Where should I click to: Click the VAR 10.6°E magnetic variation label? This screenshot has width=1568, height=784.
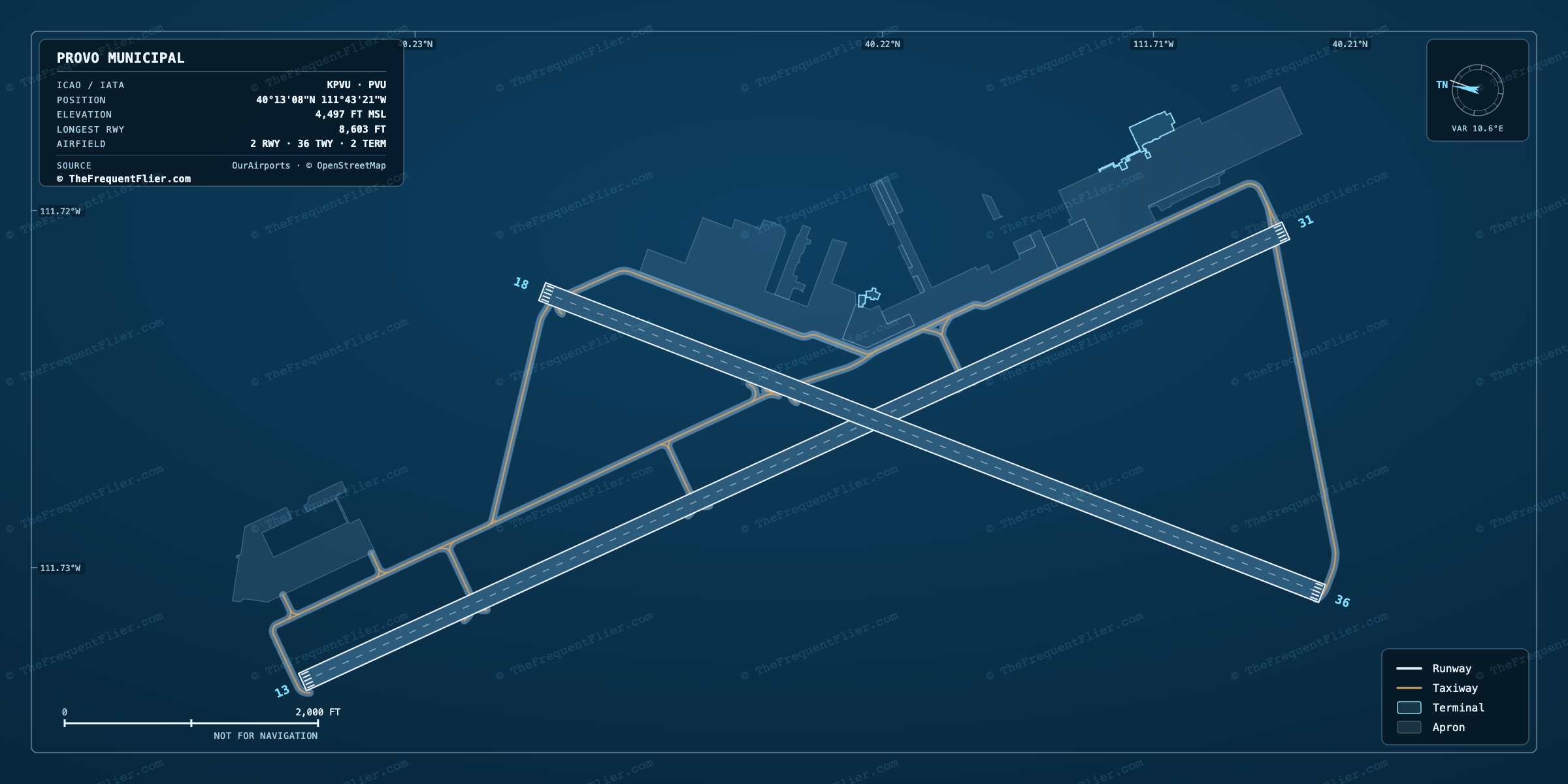click(1478, 129)
